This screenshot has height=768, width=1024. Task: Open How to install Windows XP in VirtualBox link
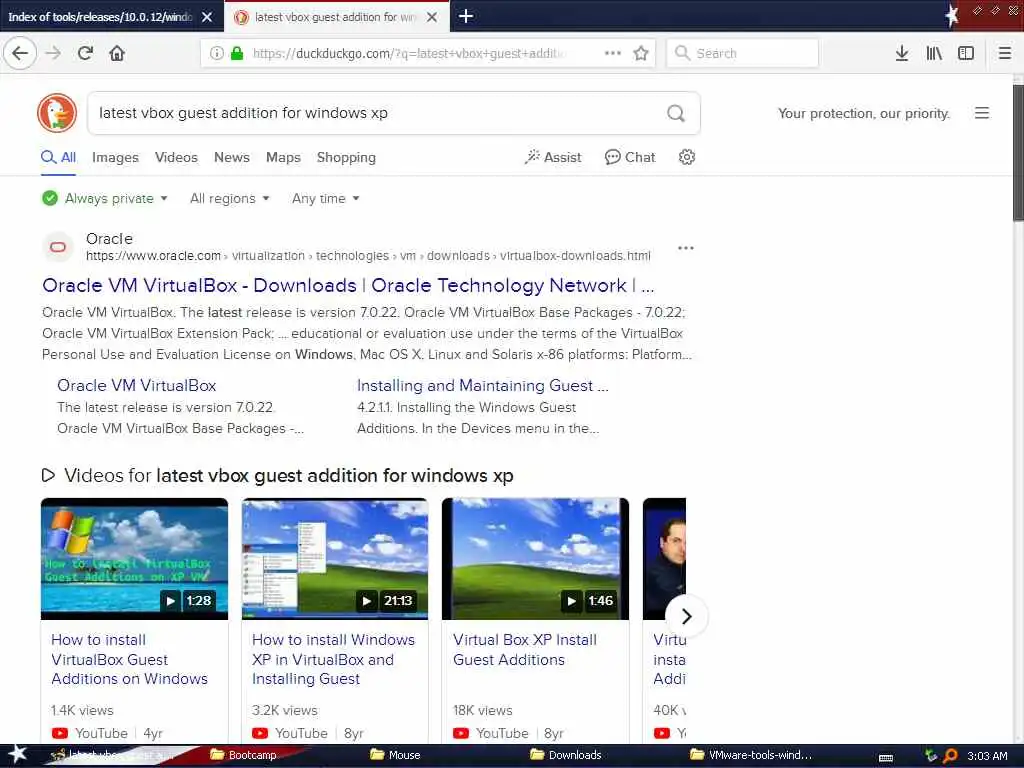pyautogui.click(x=333, y=659)
